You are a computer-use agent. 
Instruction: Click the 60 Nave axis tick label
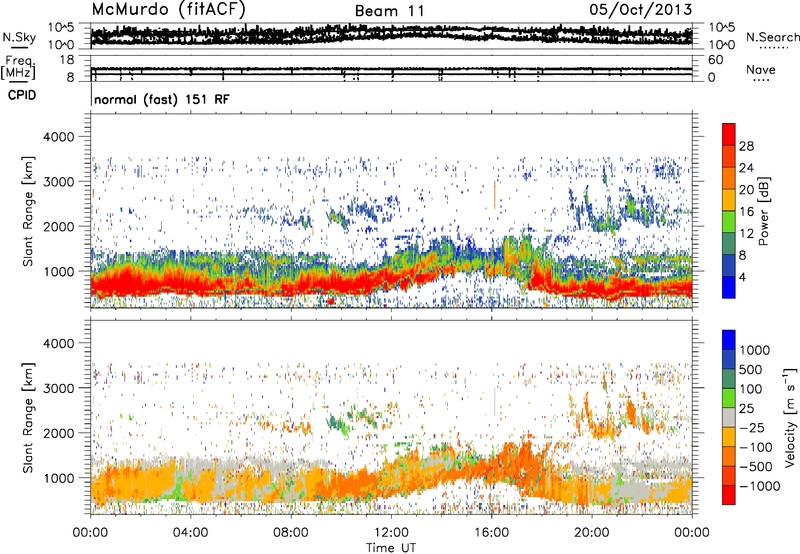[715, 60]
